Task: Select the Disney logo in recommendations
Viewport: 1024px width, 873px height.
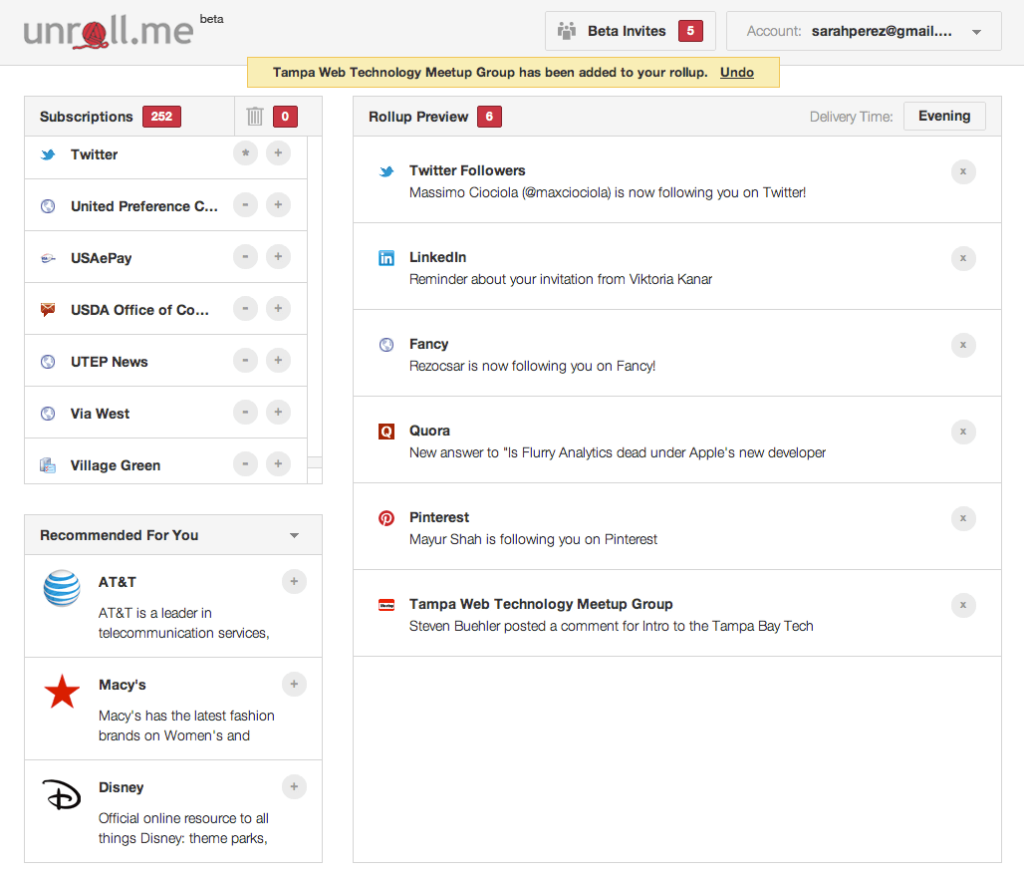Action: (61, 795)
